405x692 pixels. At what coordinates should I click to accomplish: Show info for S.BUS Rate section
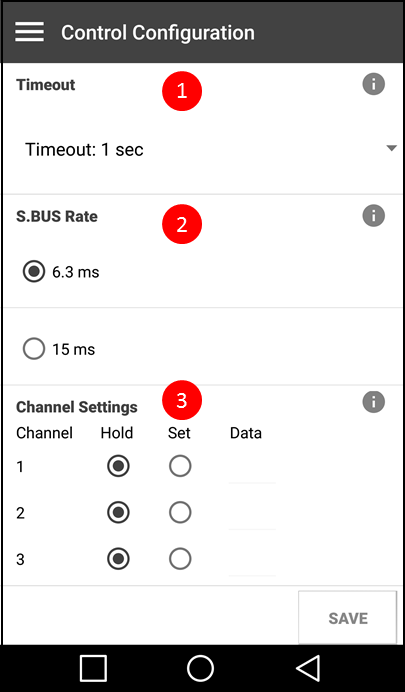[373, 216]
